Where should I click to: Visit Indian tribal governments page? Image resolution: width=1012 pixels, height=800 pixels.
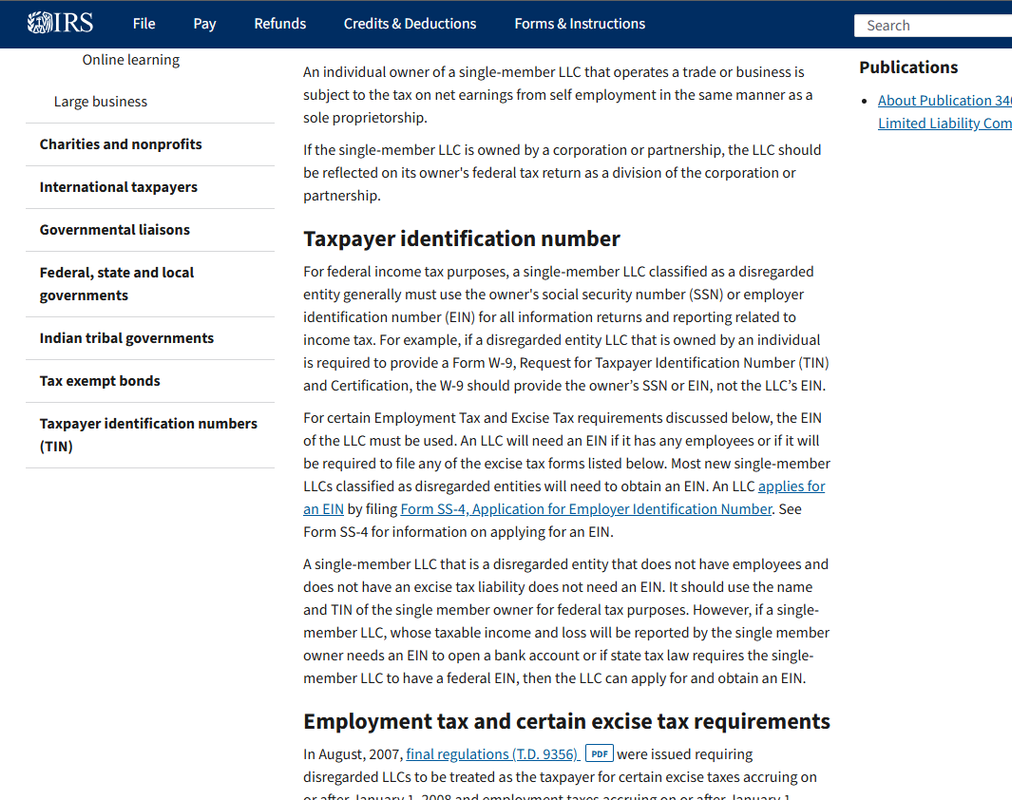click(126, 338)
